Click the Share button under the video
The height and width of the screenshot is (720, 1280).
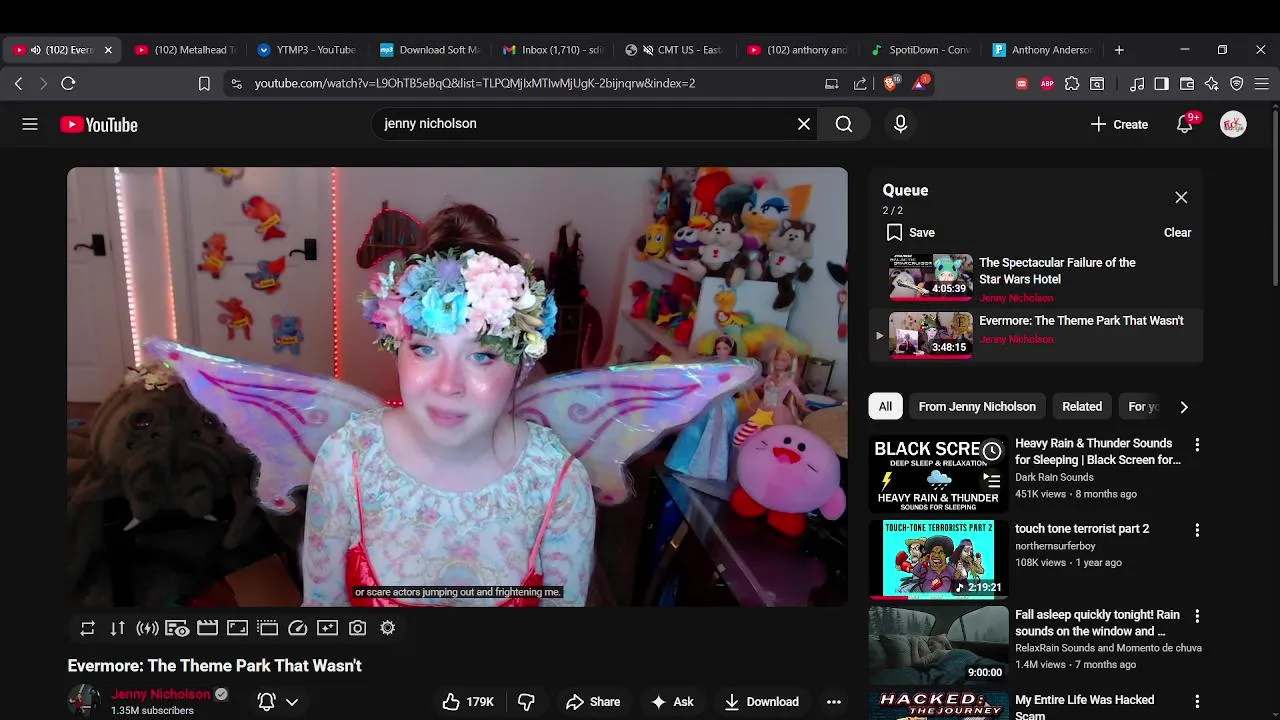point(593,702)
